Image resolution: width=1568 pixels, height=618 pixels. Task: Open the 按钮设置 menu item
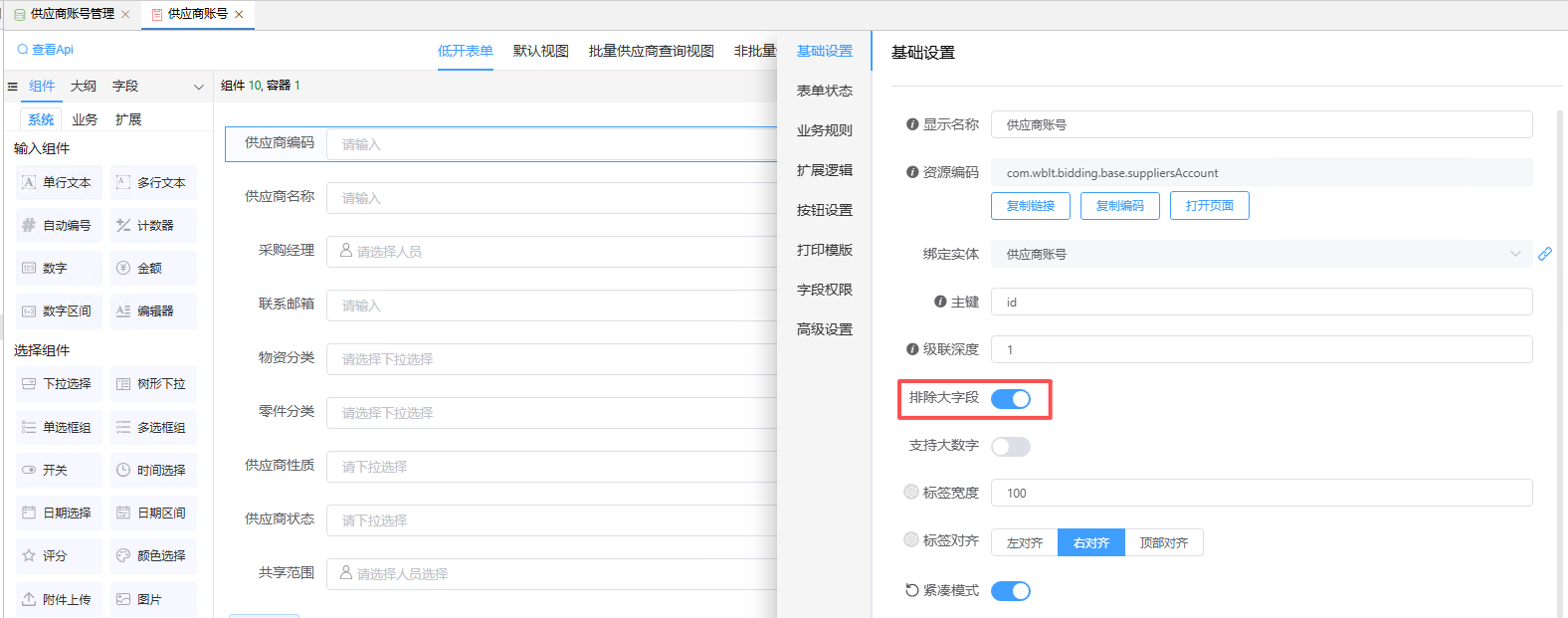(825, 210)
